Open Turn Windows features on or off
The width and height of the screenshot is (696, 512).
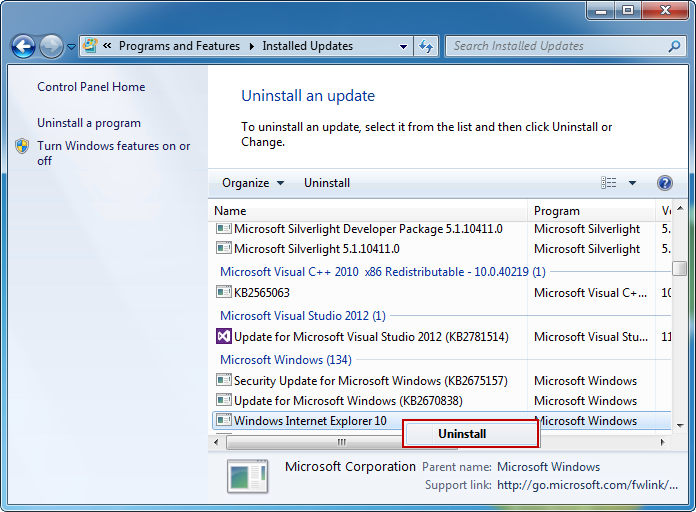[x=114, y=153]
